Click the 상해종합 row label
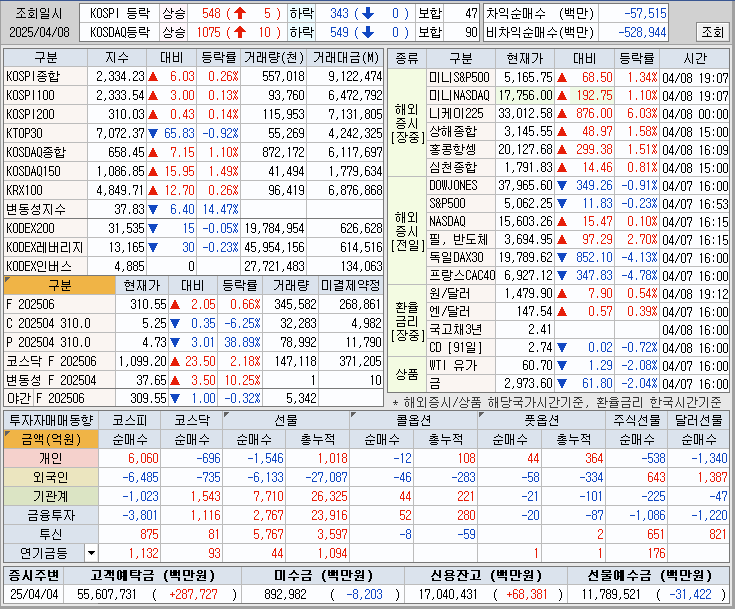Screen dimensions: 735x609 [x=461, y=132]
